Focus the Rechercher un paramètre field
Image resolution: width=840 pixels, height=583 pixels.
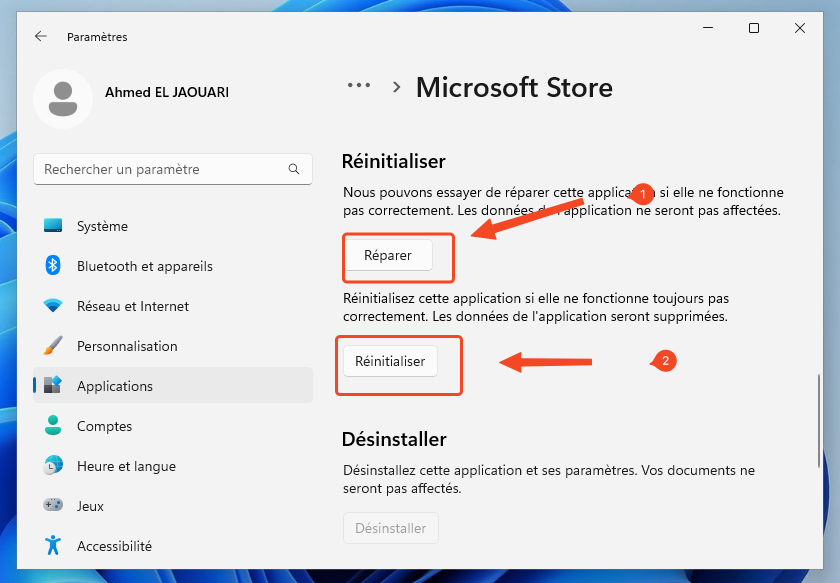pyautogui.click(x=160, y=170)
